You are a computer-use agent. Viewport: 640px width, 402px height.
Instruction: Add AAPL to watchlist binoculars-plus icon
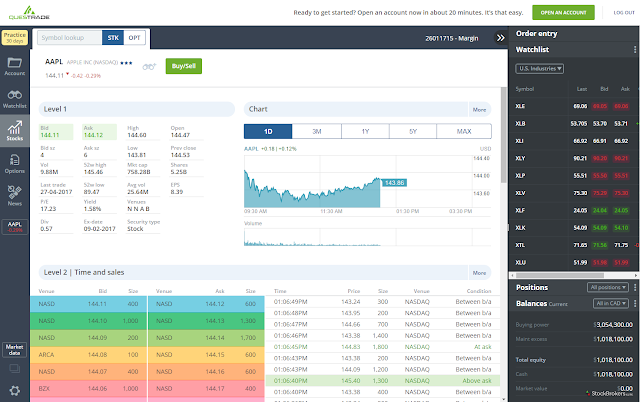pyautogui.click(x=149, y=67)
